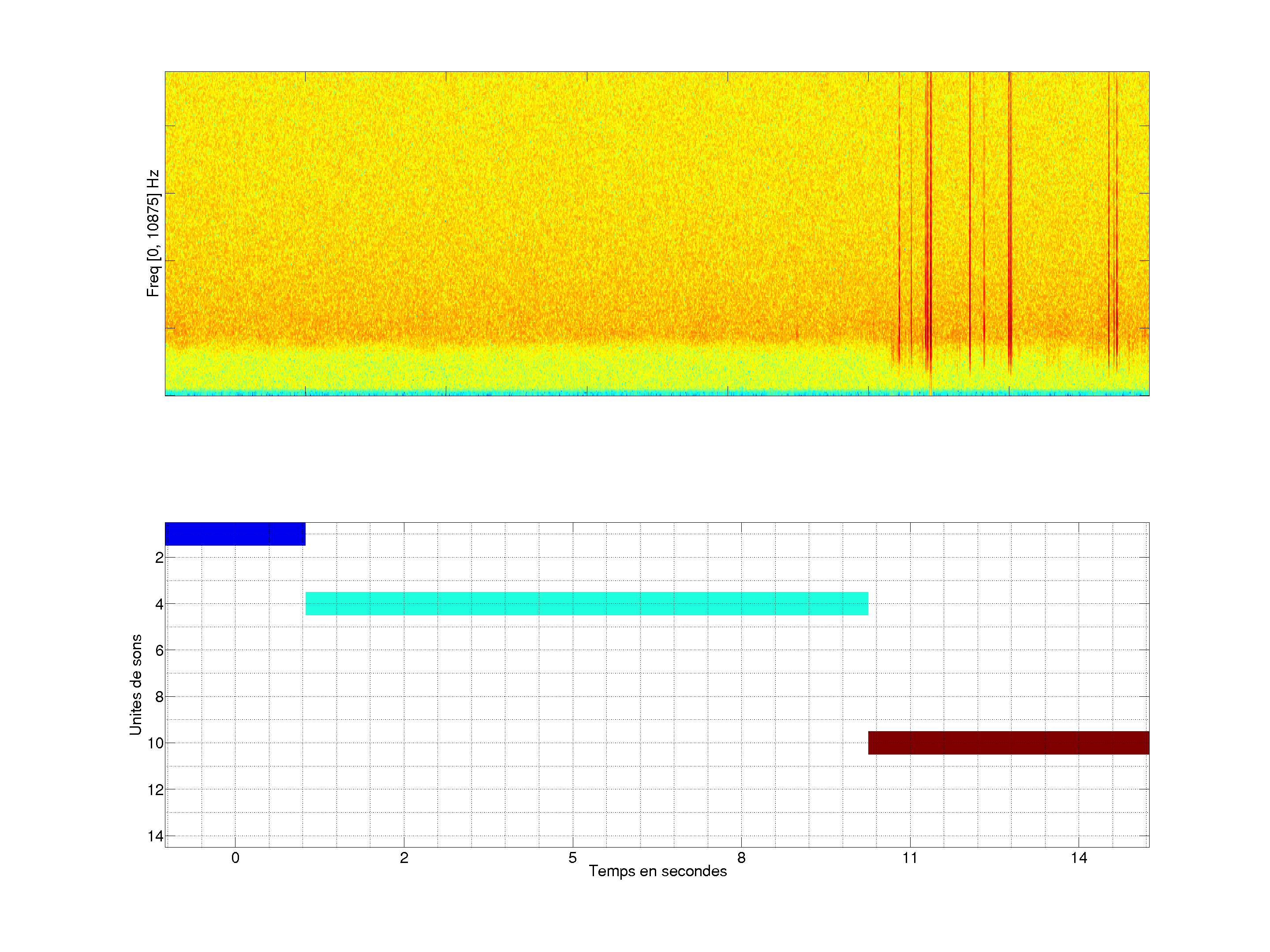Image resolution: width=1270 pixels, height=952 pixels.
Task: Click the y-axis tick label 2
Action: 159,558
